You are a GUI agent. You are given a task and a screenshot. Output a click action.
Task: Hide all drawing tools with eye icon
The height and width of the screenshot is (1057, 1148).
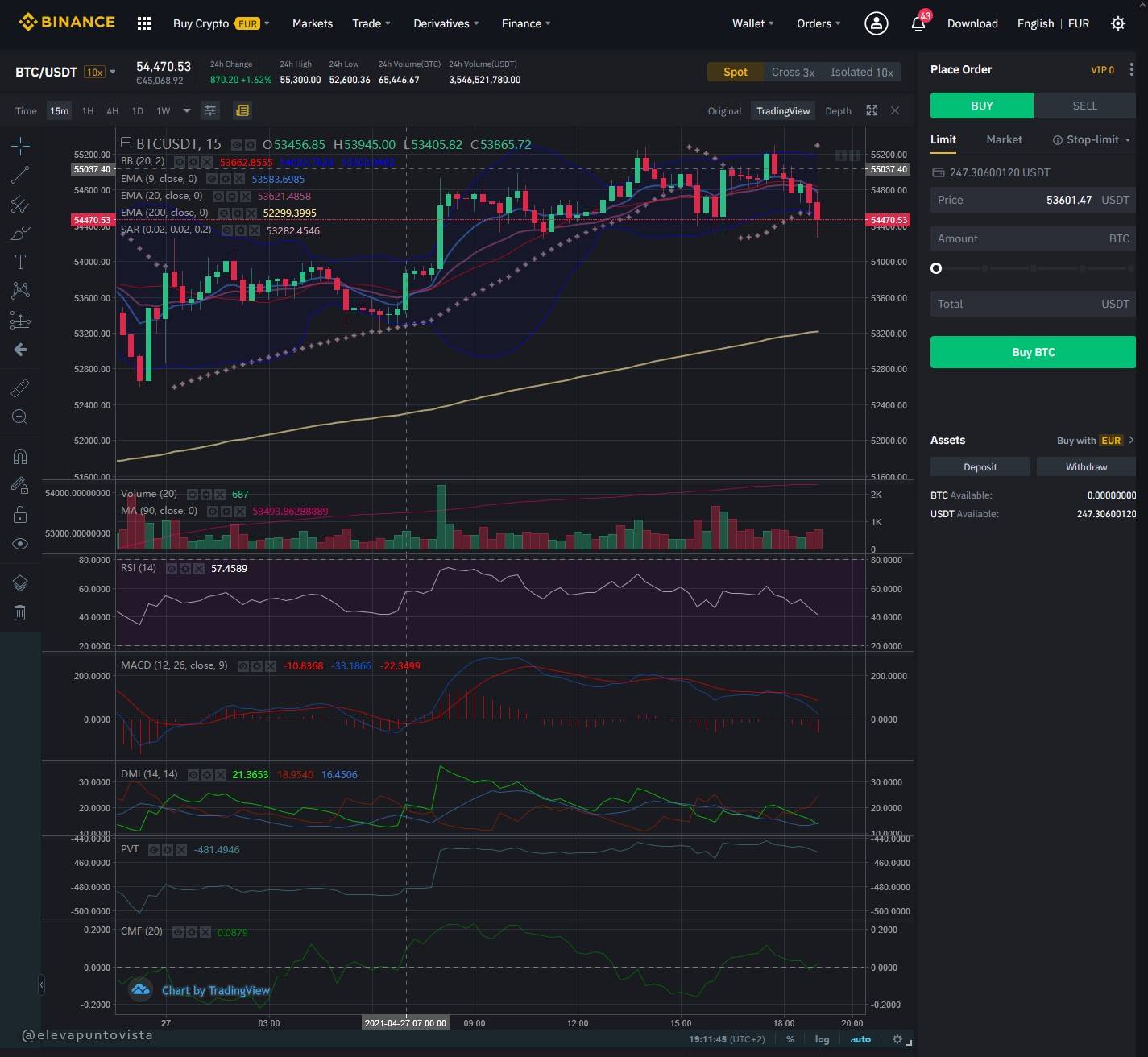pos(20,544)
